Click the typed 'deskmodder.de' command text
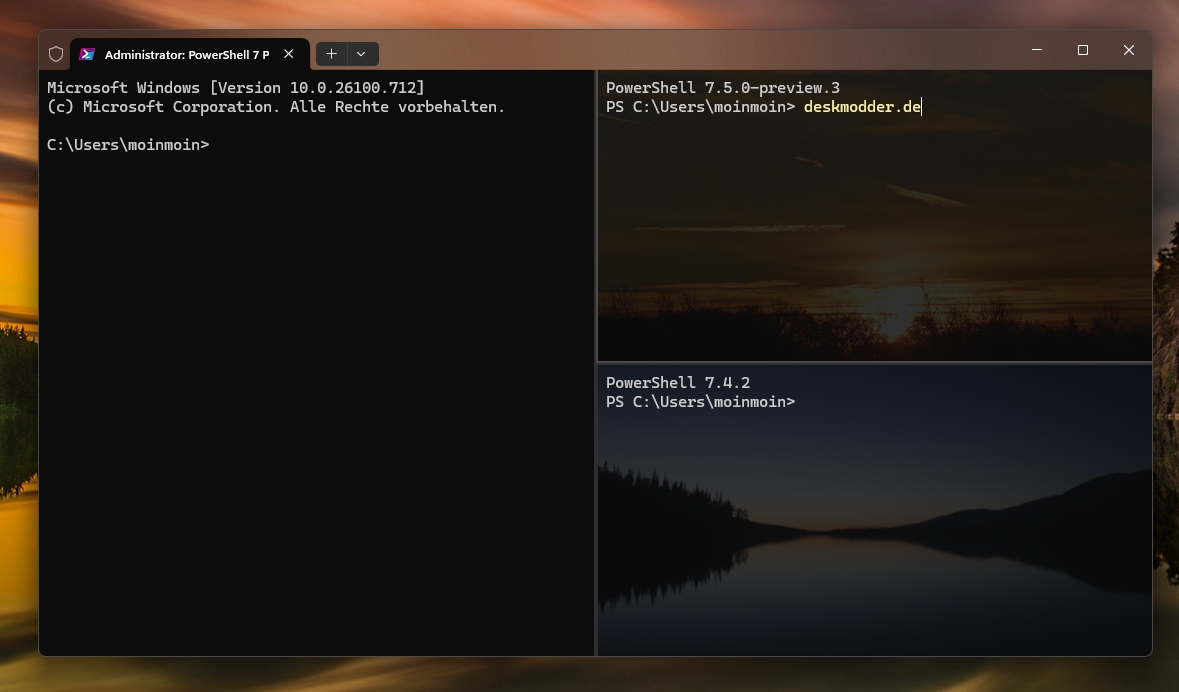1179x692 pixels. pyautogui.click(x=862, y=107)
